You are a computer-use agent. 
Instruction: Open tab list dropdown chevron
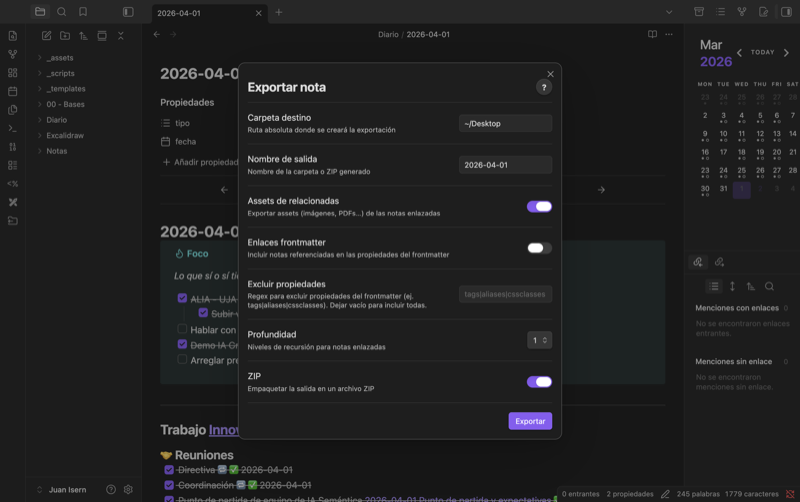669,12
